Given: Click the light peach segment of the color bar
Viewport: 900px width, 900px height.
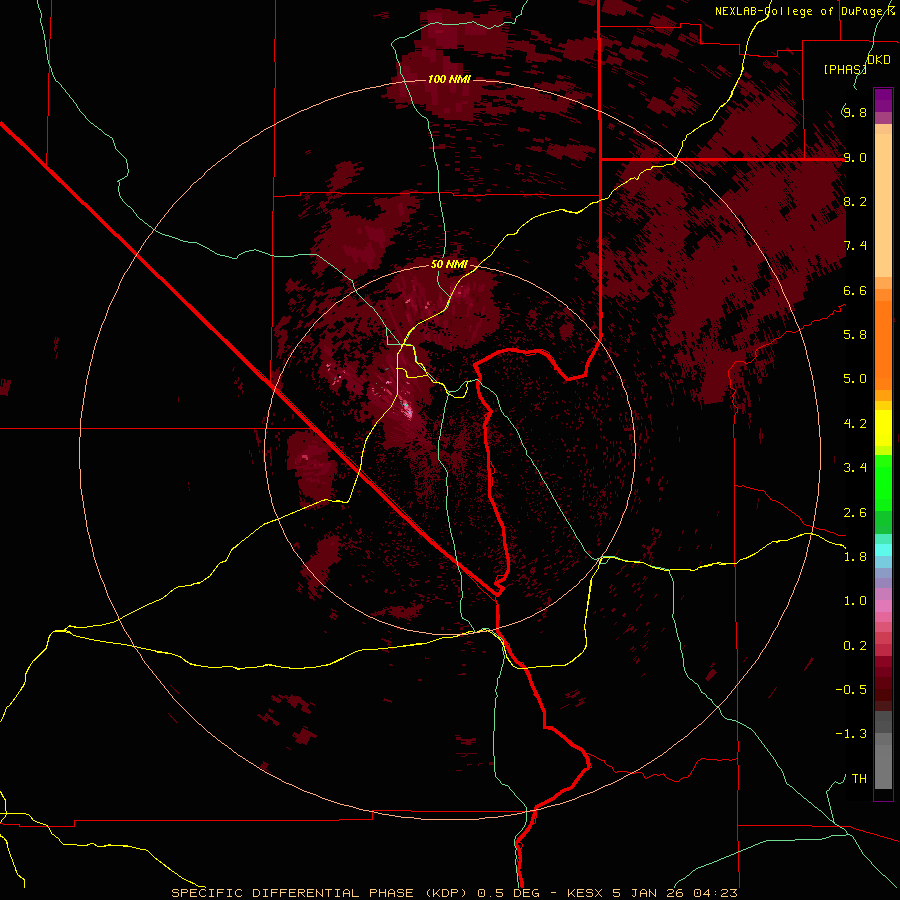Looking at the screenshot, I should 883,205.
